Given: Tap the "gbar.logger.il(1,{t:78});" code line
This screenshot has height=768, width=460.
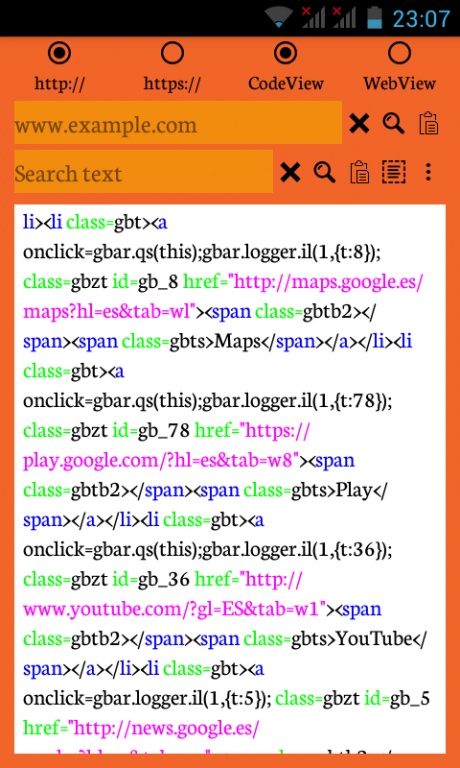Looking at the screenshot, I should [297, 401].
